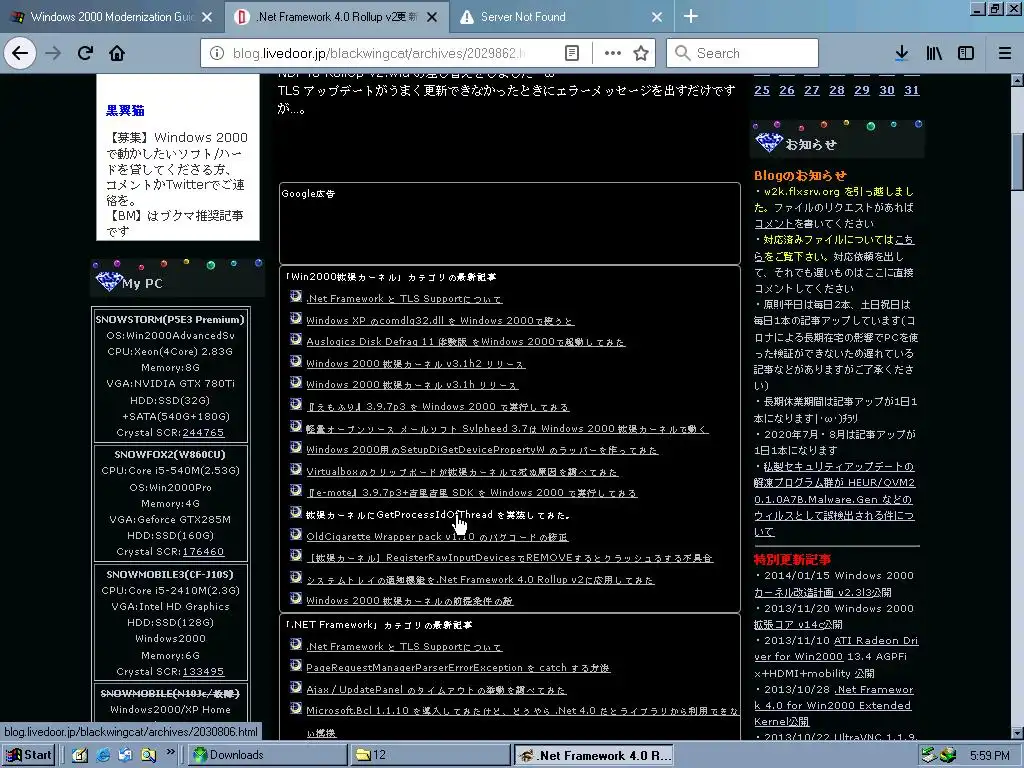Screen dimensions: 1024x768
Task: Open .Net Framework と TLS Support link in Win2000 list
Action: click(x=404, y=298)
